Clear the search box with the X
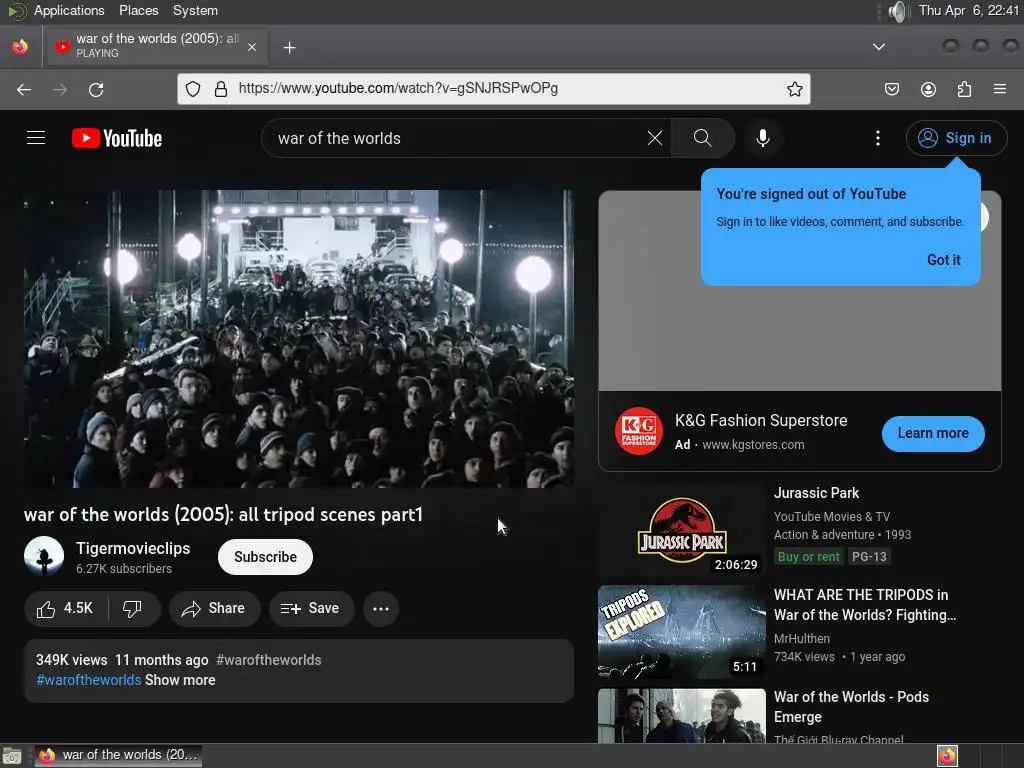This screenshot has height=768, width=1024. pos(654,138)
